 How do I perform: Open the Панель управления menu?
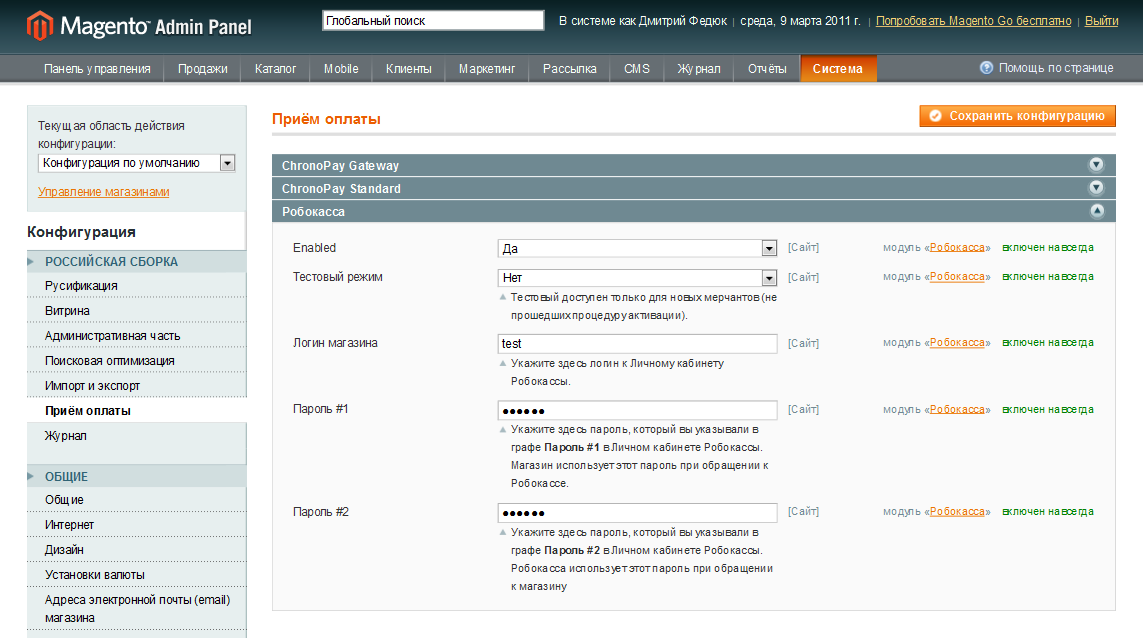point(97,69)
